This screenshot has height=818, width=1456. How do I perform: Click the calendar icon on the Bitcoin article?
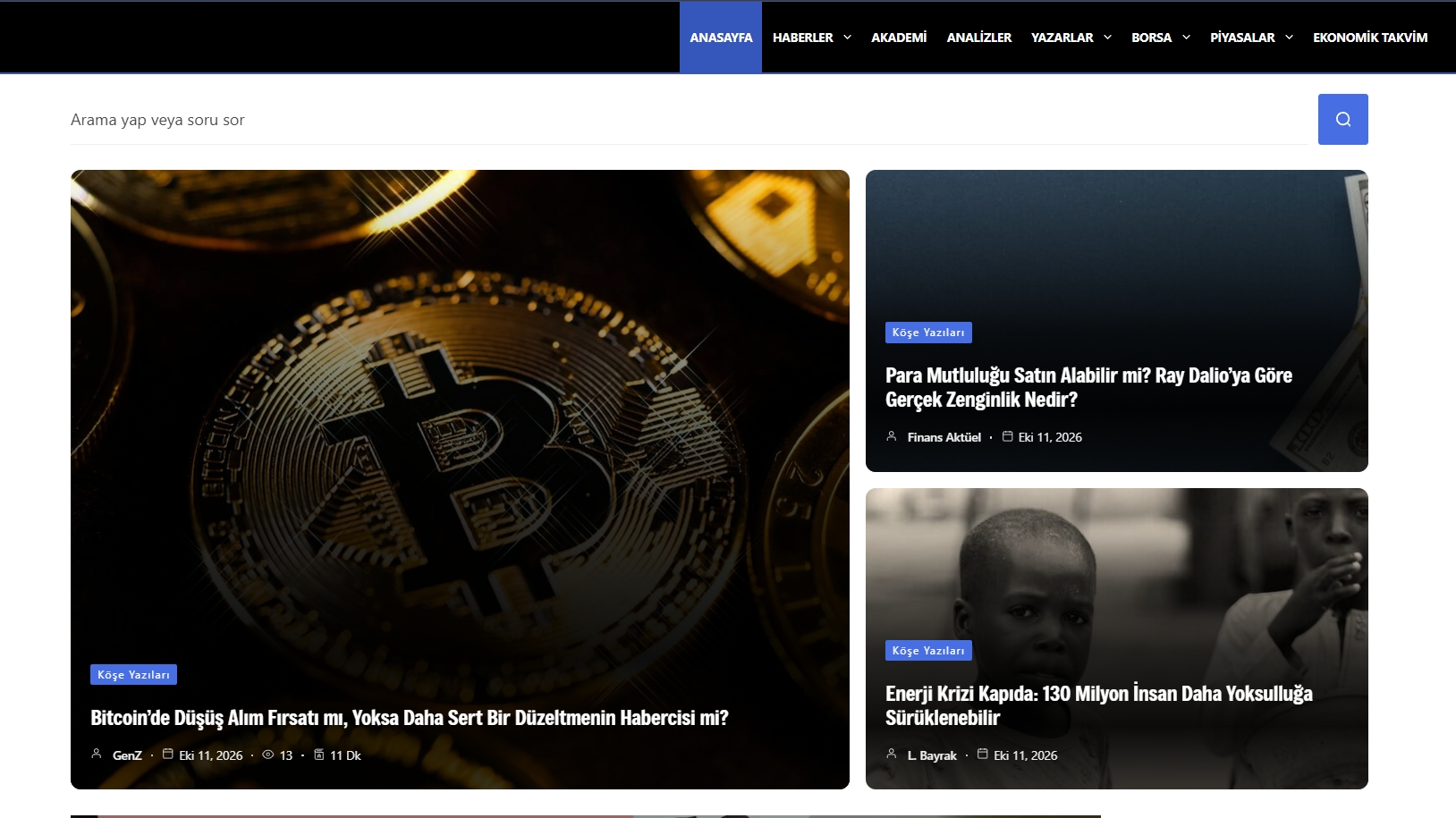(167, 754)
